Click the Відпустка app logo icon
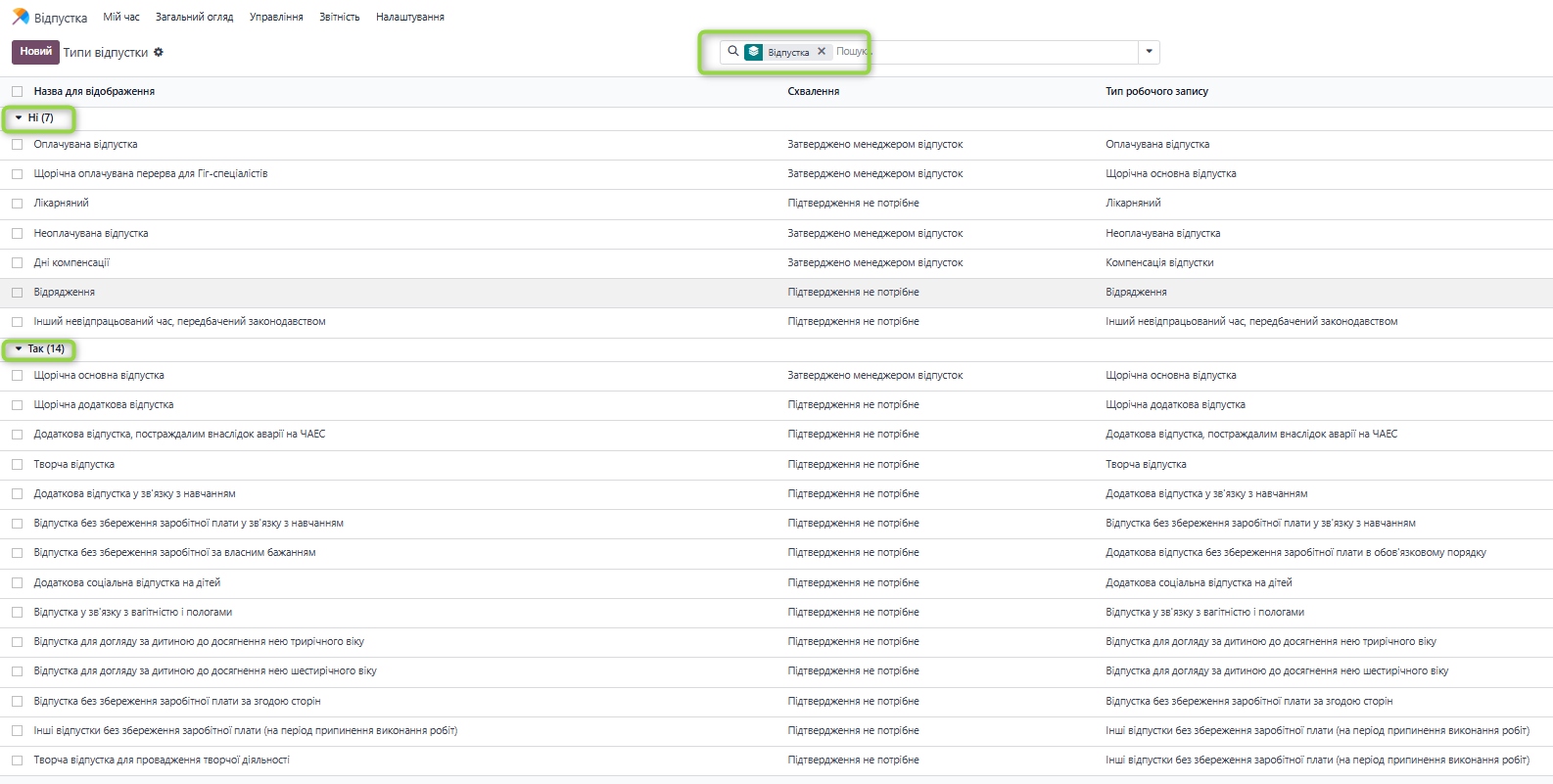 (x=21, y=17)
